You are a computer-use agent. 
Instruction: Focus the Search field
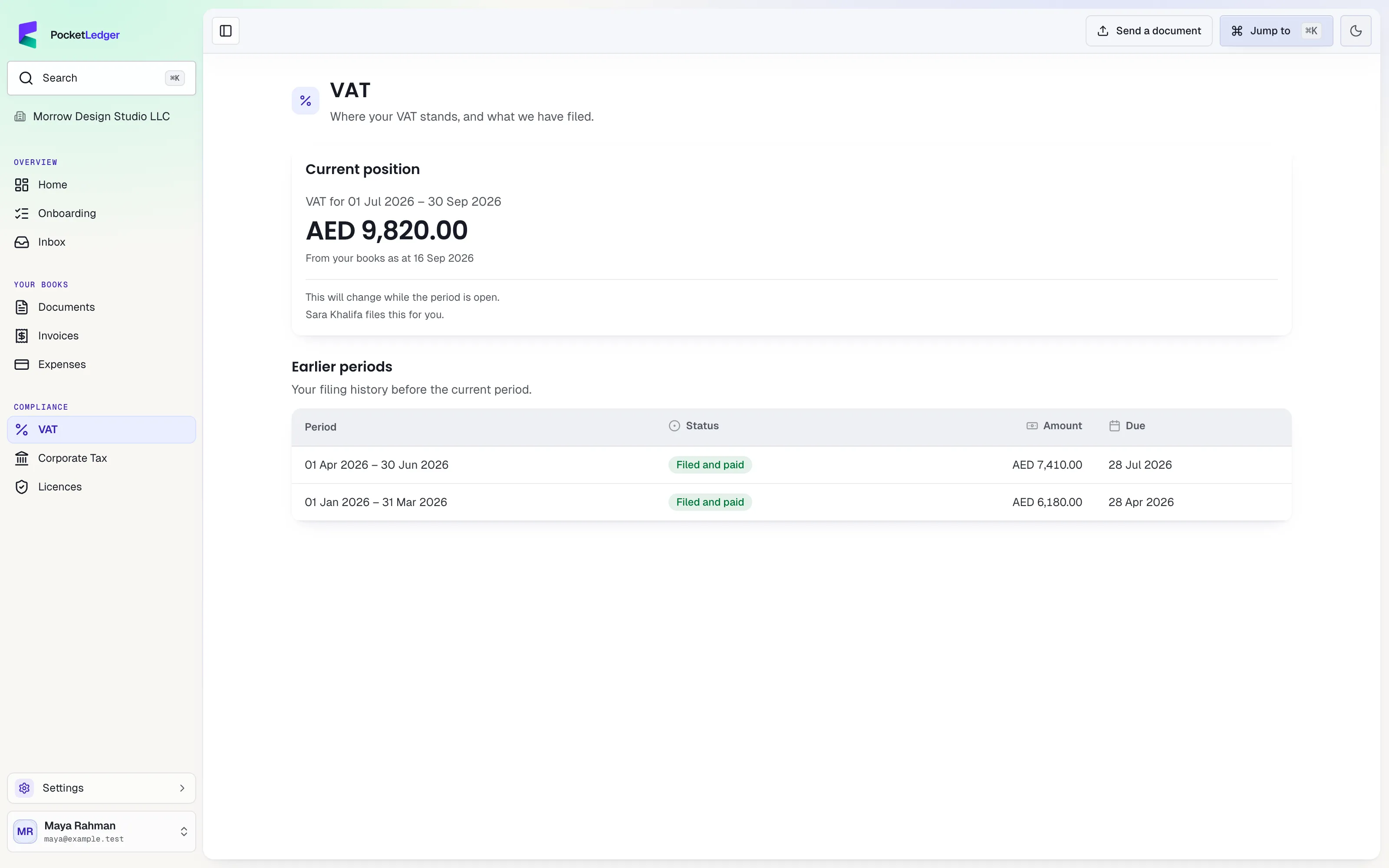[102, 78]
